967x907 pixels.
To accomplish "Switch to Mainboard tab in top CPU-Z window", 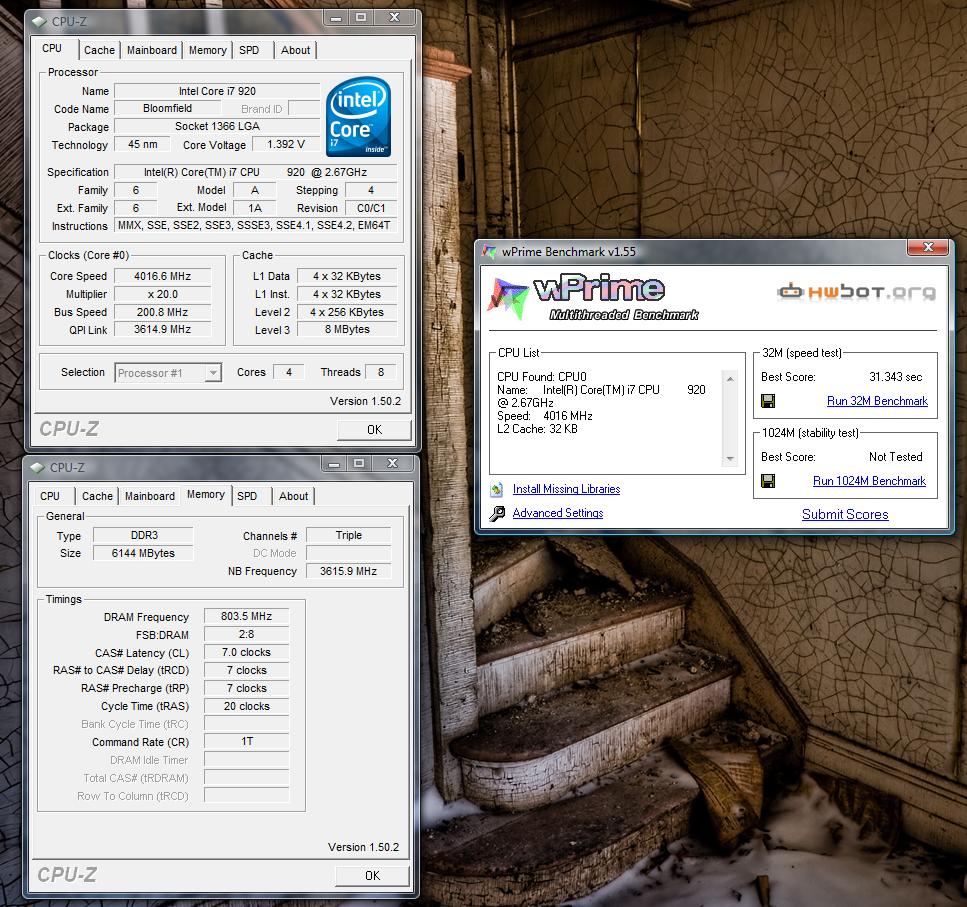I will 152,50.
